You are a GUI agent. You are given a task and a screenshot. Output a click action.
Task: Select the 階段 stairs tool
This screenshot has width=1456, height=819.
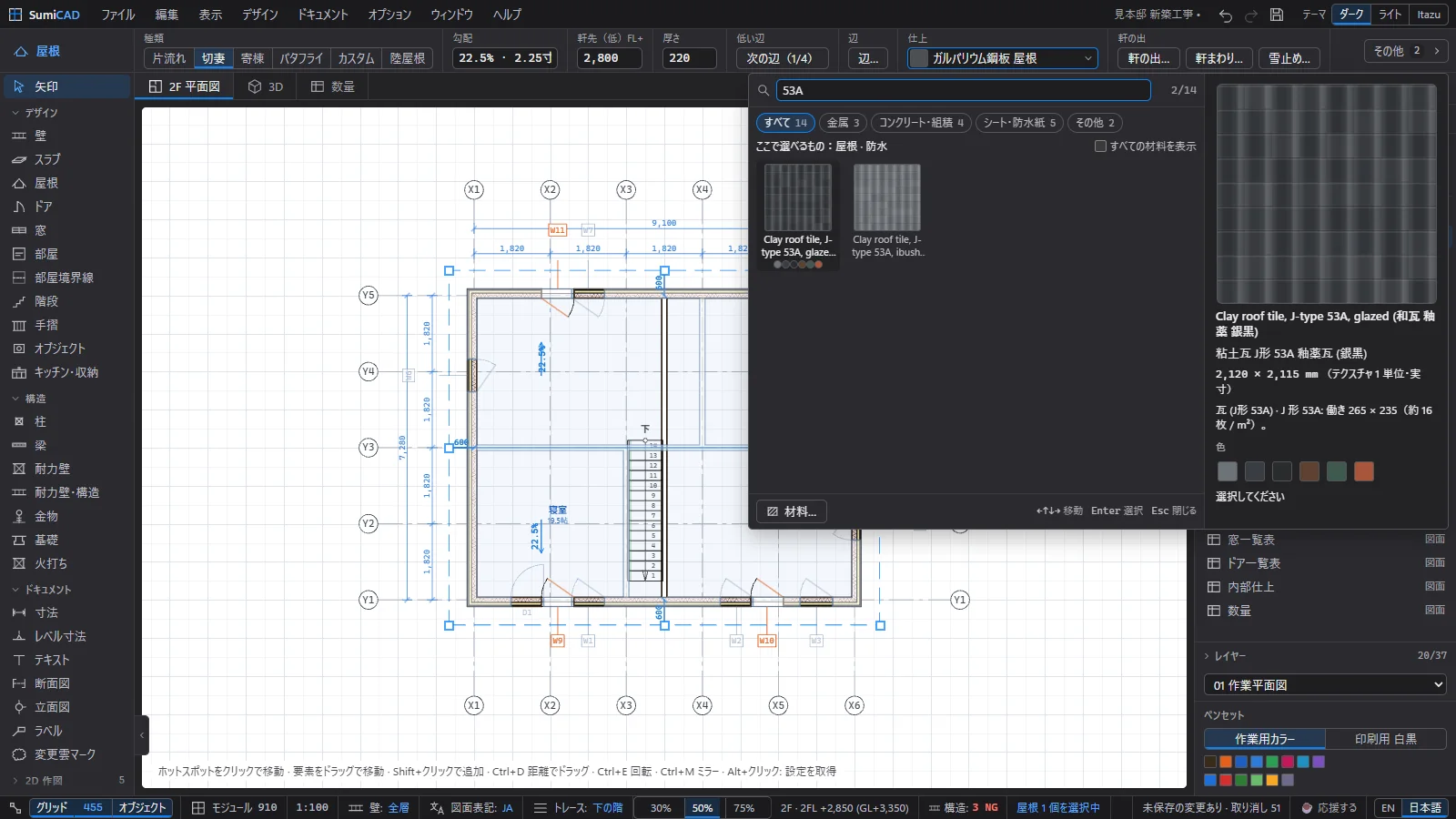66,301
